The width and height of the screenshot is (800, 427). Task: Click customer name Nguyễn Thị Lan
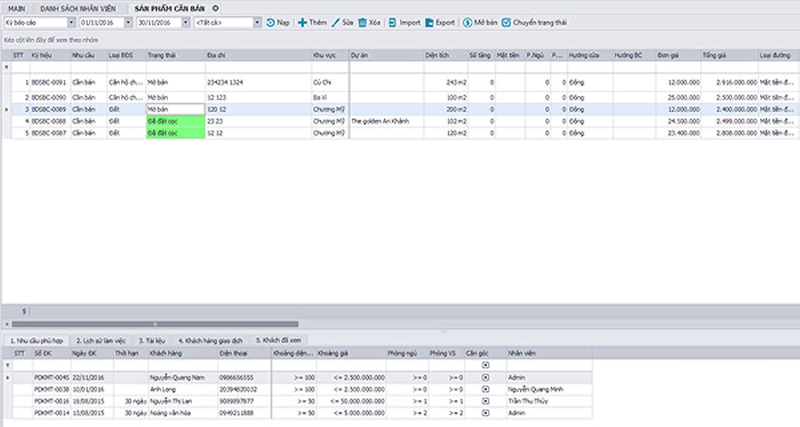click(171, 401)
